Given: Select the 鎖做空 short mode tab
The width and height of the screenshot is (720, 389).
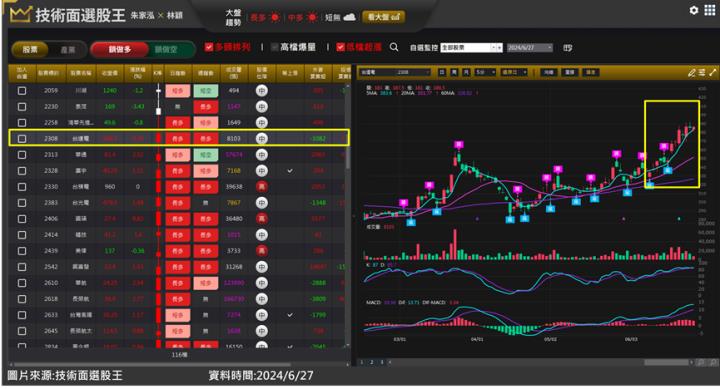Looking at the screenshot, I should pyautogui.click(x=166, y=49).
